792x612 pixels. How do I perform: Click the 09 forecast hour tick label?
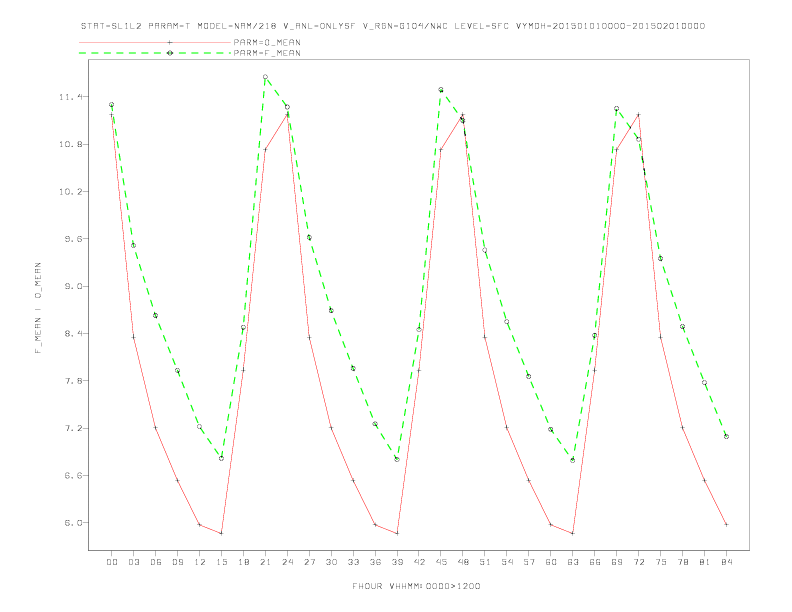tap(177, 562)
